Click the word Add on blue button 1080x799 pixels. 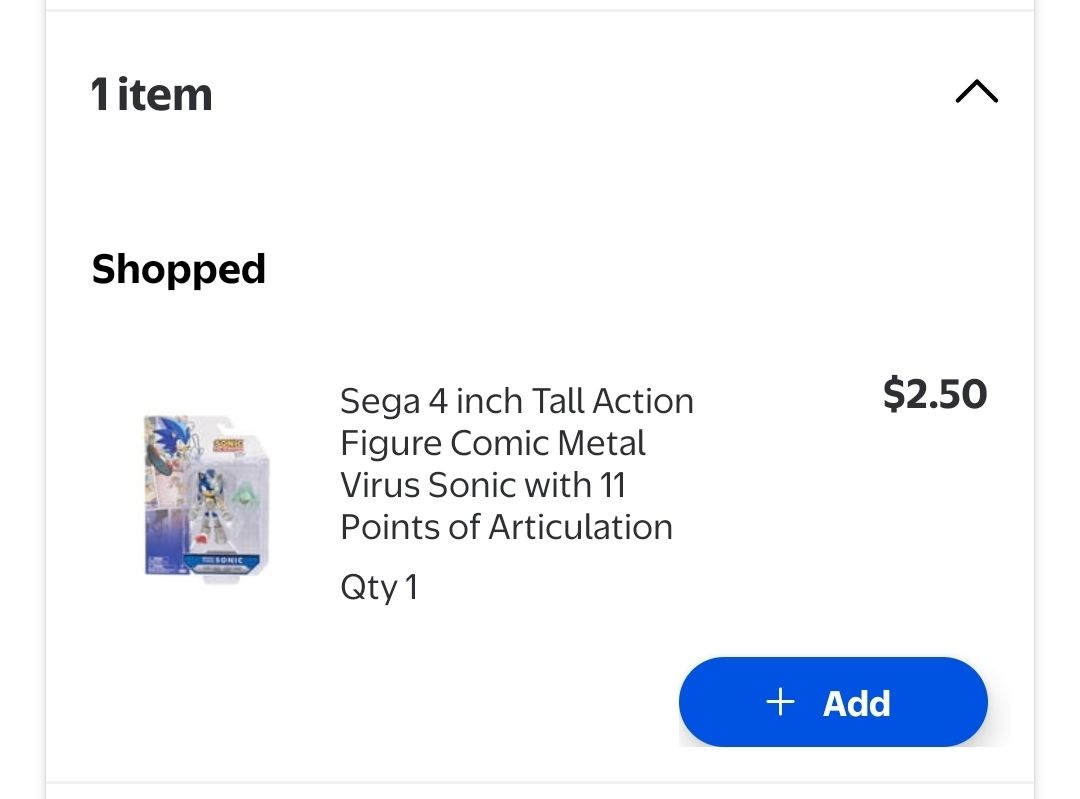click(x=856, y=703)
